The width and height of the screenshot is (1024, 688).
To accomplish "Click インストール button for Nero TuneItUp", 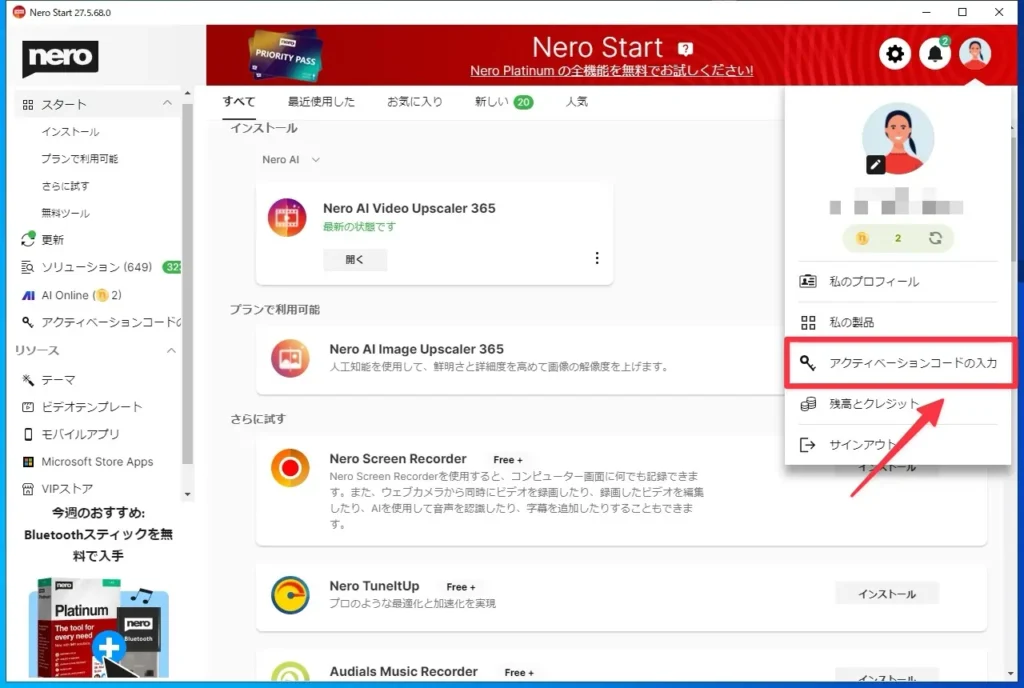I will [887, 594].
